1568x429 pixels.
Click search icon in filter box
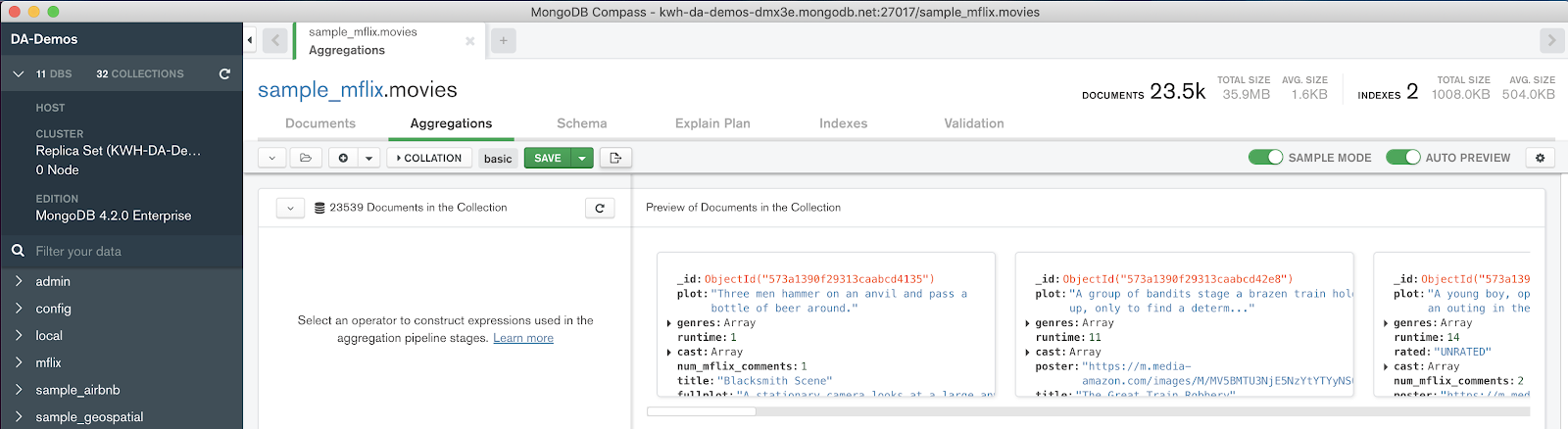pyautogui.click(x=18, y=251)
